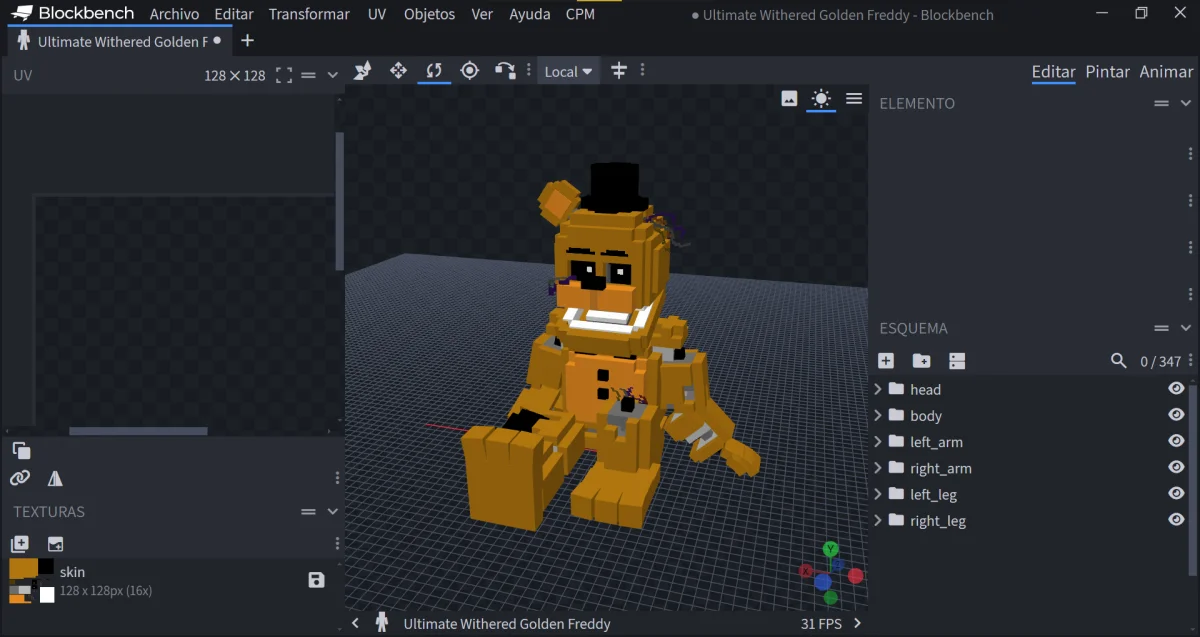Collapse the Esquema panel chevron
The height and width of the screenshot is (637, 1200).
1186,328
